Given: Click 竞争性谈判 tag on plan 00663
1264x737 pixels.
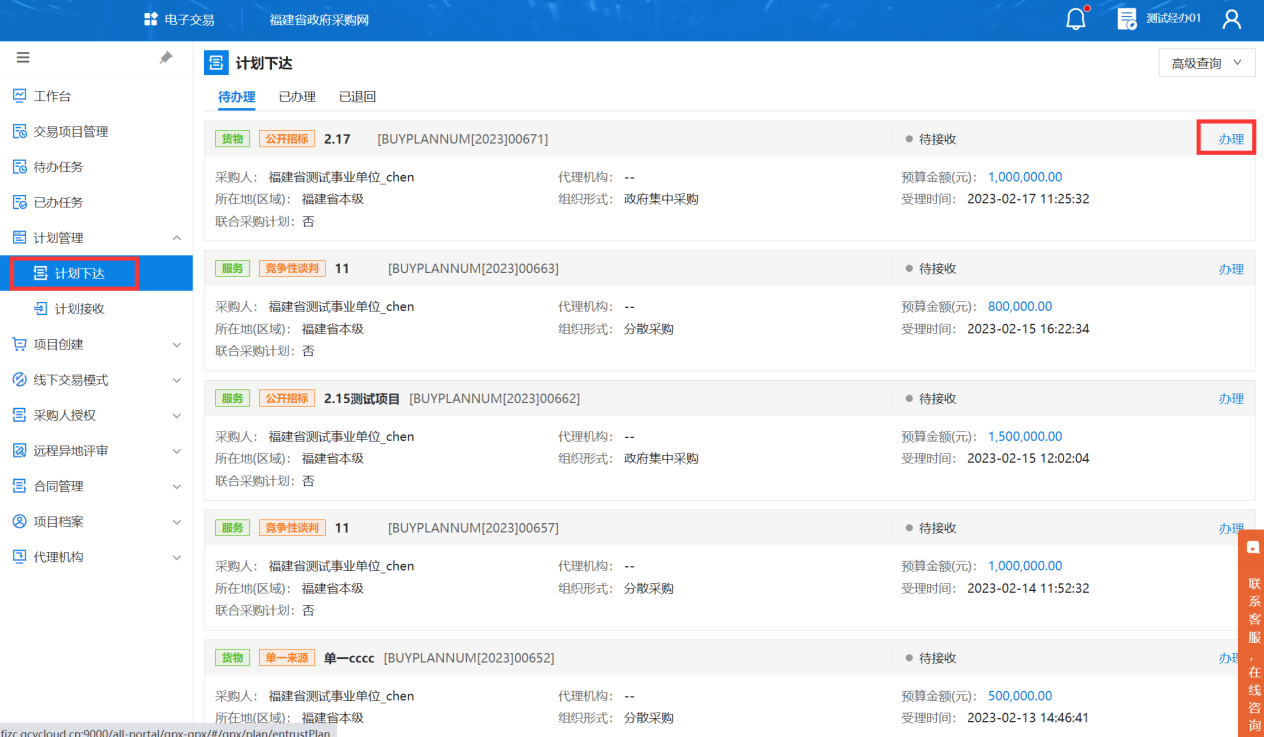Looking at the screenshot, I should 293,269.
